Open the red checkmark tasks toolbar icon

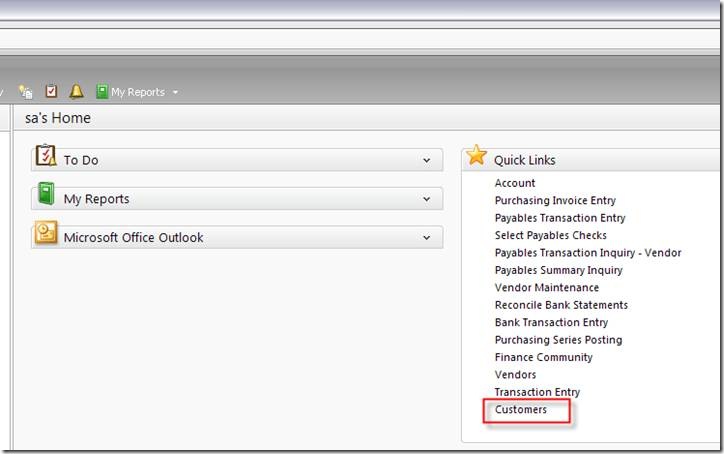(51, 91)
